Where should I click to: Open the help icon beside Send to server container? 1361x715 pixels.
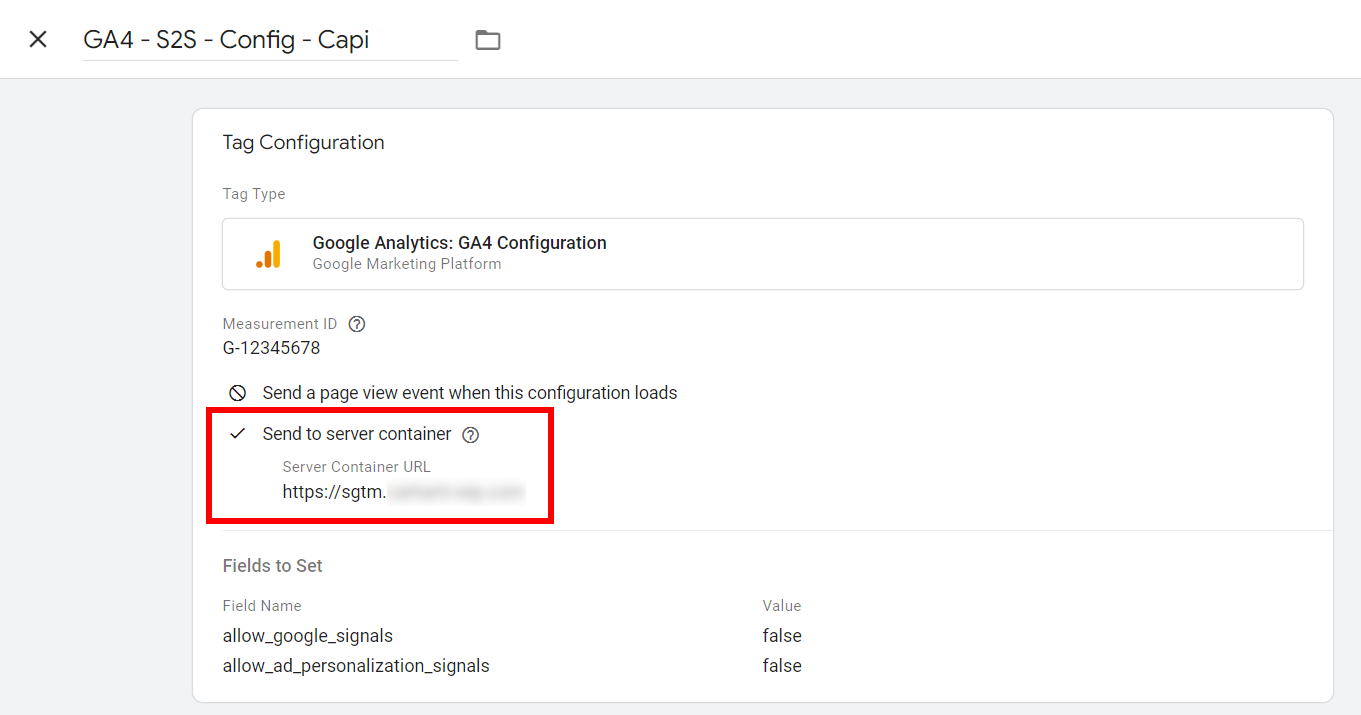pyautogui.click(x=471, y=435)
